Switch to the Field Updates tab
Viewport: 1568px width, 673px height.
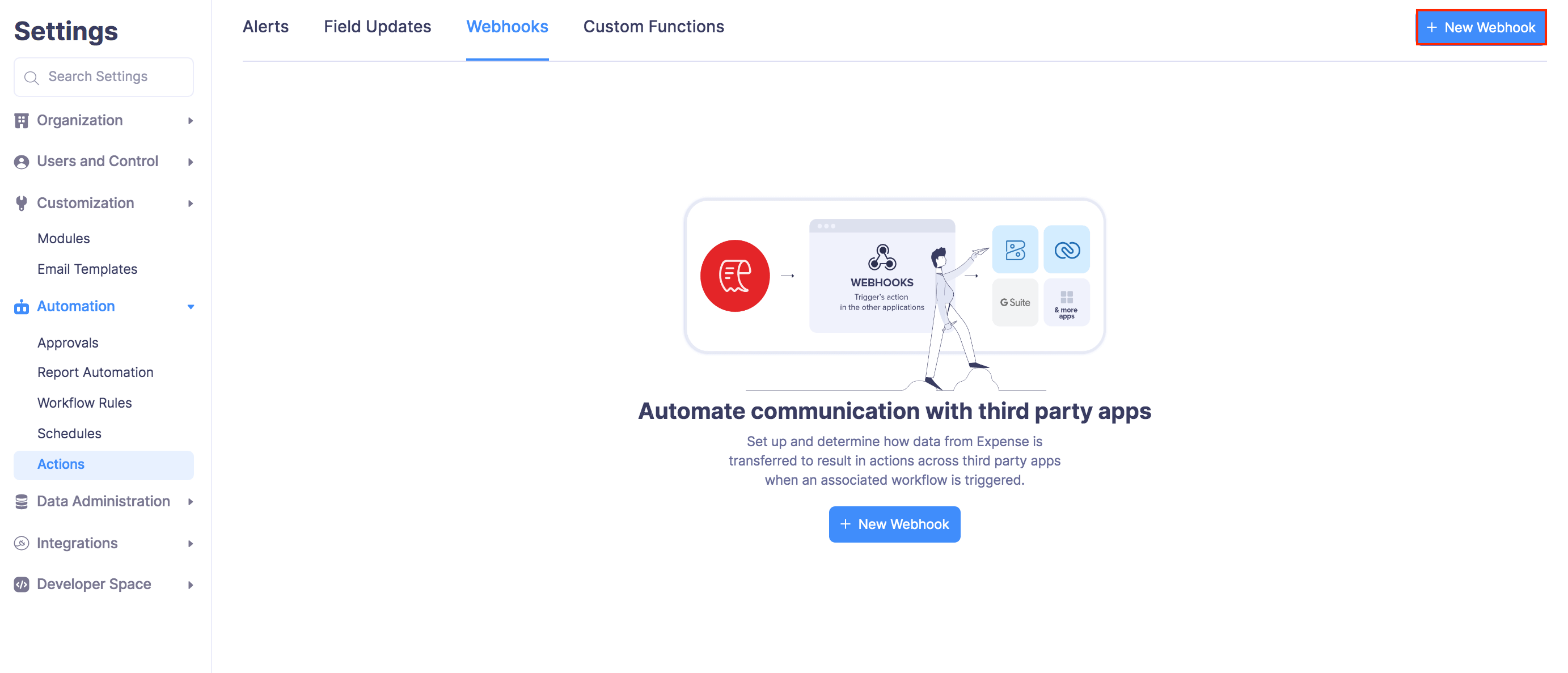pyautogui.click(x=377, y=27)
